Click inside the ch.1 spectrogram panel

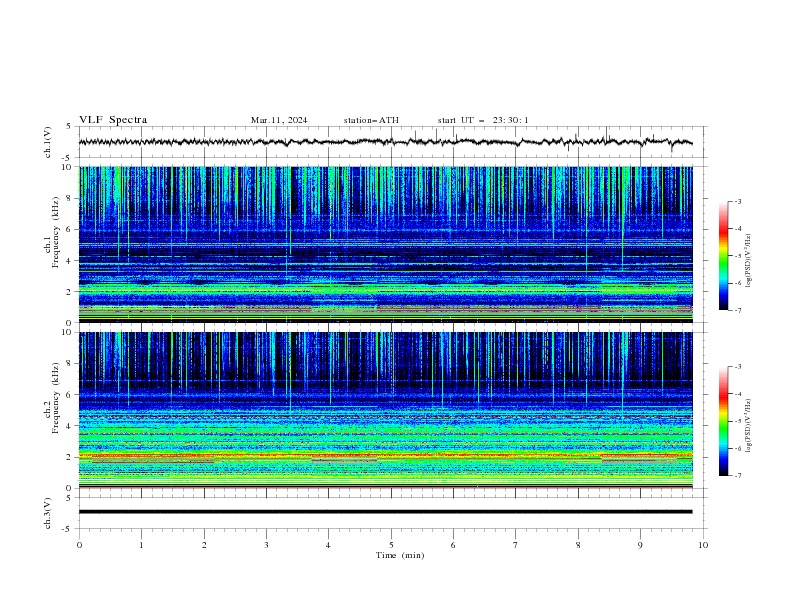pyautogui.click(x=385, y=244)
